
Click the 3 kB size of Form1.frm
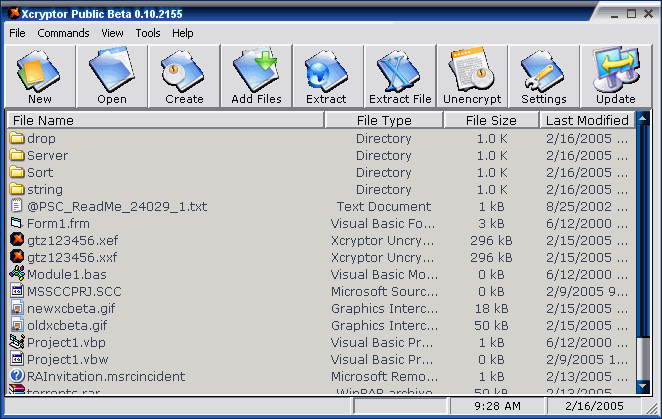coord(491,223)
